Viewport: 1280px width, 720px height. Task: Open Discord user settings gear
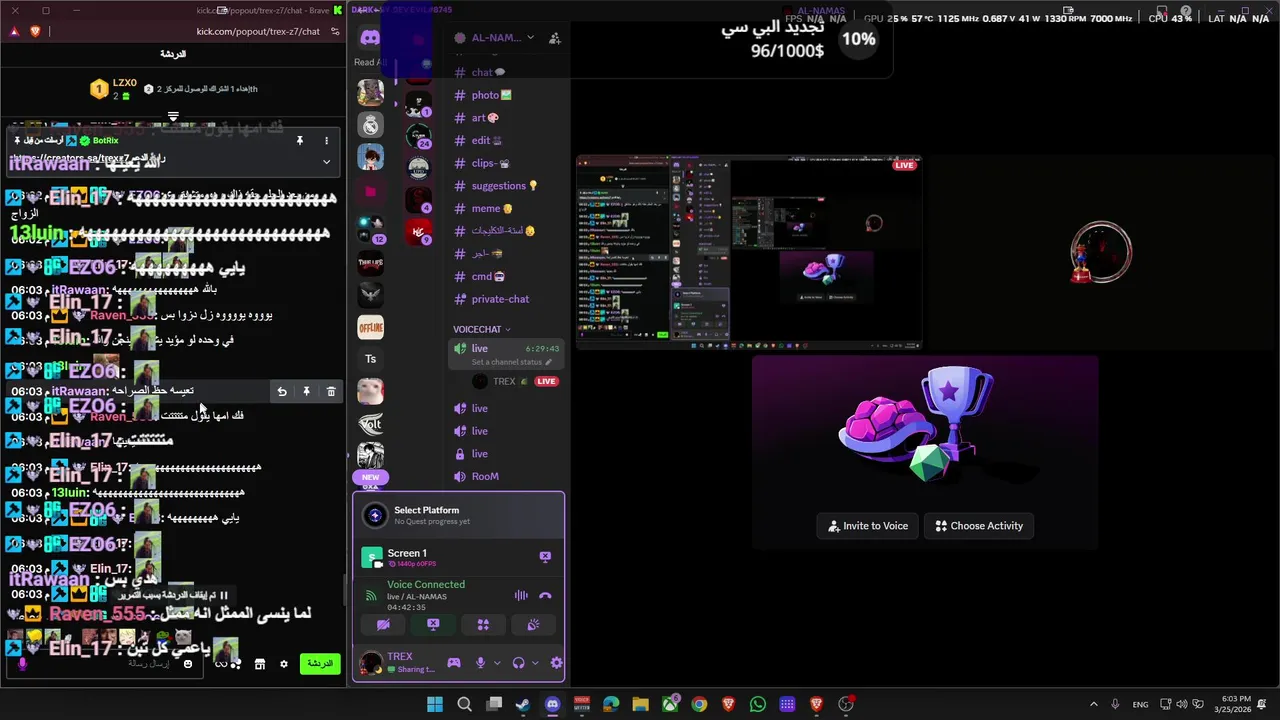click(556, 662)
